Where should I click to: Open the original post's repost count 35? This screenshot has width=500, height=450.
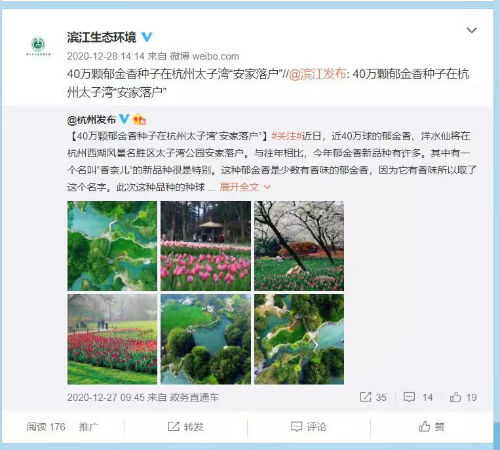click(x=373, y=397)
